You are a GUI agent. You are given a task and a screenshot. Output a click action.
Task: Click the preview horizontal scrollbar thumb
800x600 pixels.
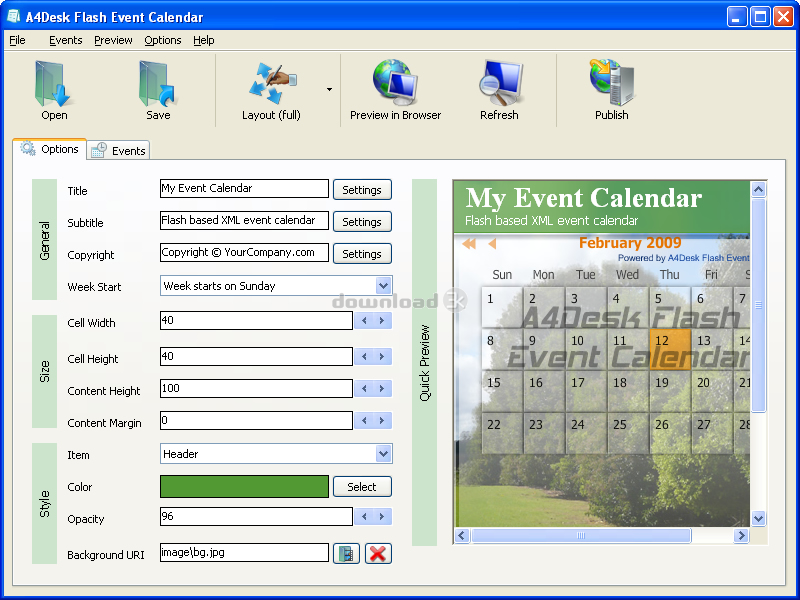[x=581, y=535]
